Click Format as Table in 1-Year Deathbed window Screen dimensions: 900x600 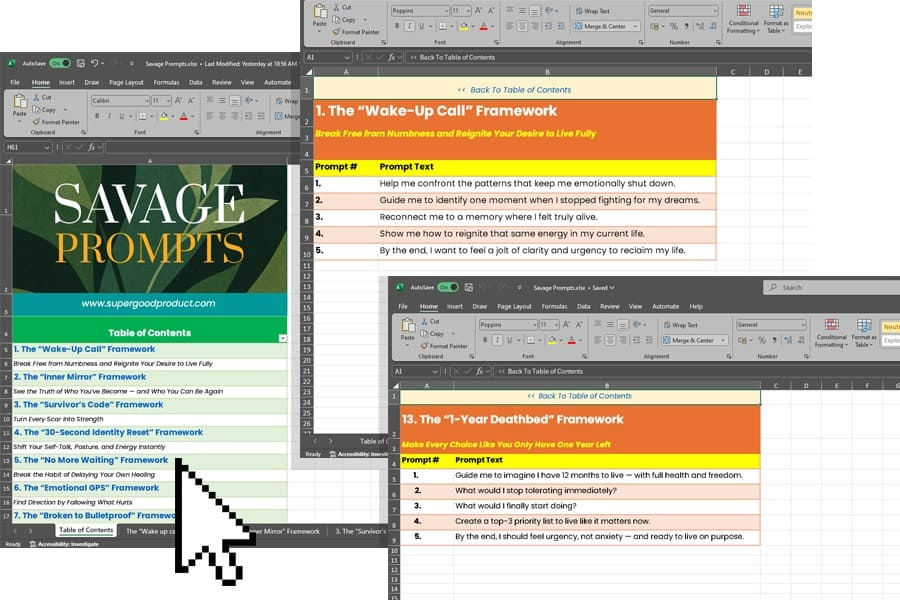tap(863, 332)
